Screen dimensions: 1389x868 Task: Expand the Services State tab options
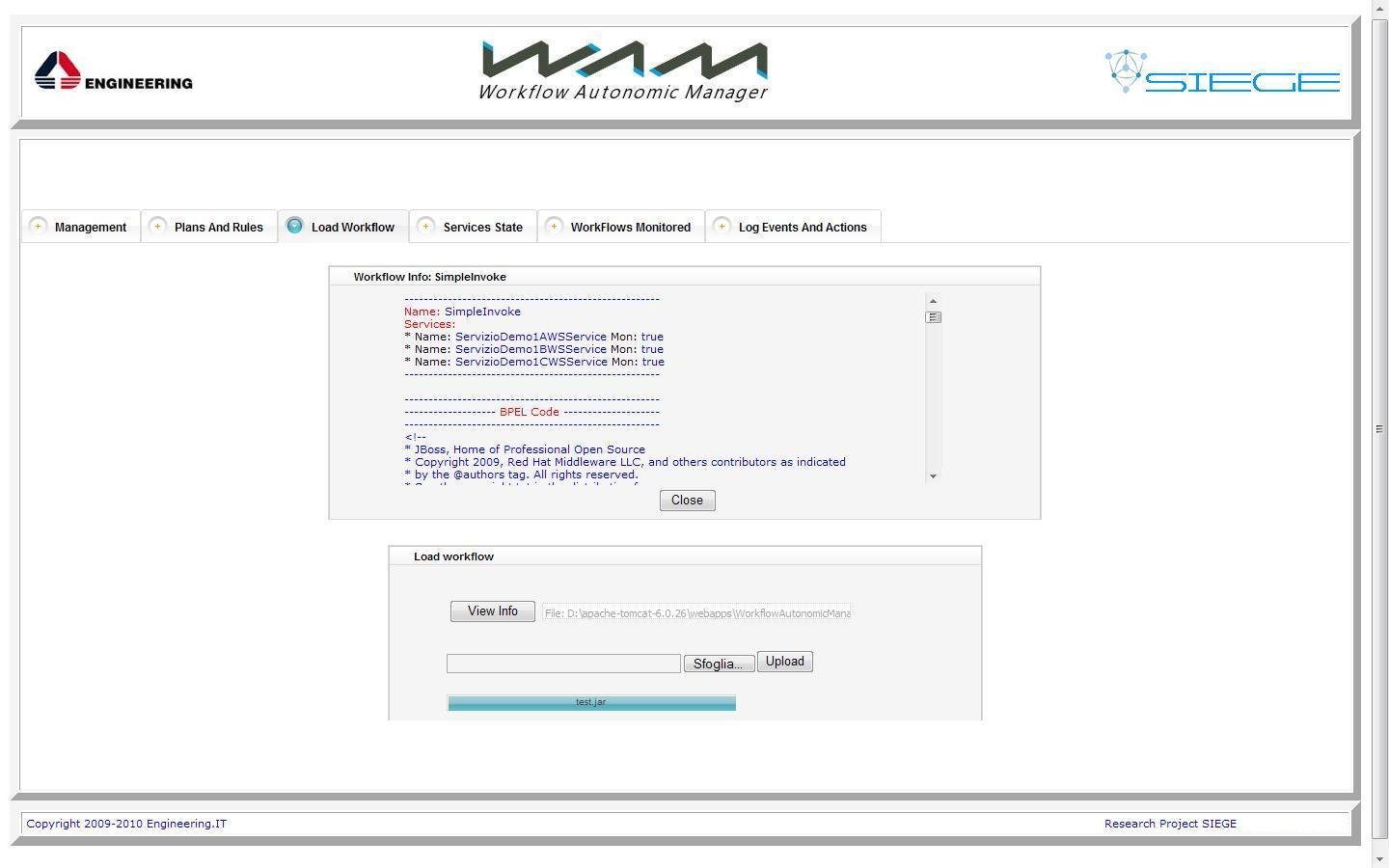point(425,226)
